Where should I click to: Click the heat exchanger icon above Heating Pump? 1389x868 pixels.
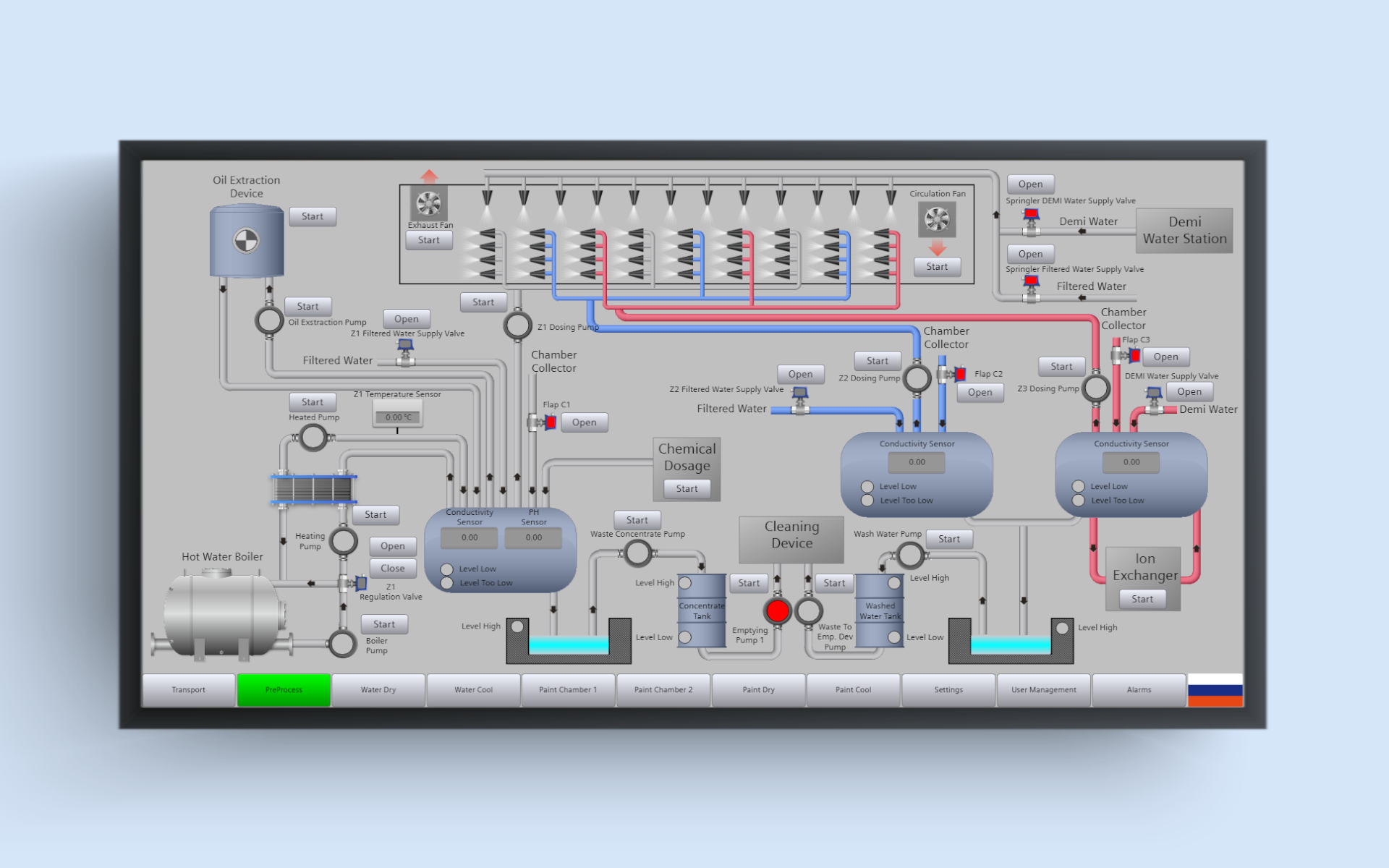click(x=313, y=488)
